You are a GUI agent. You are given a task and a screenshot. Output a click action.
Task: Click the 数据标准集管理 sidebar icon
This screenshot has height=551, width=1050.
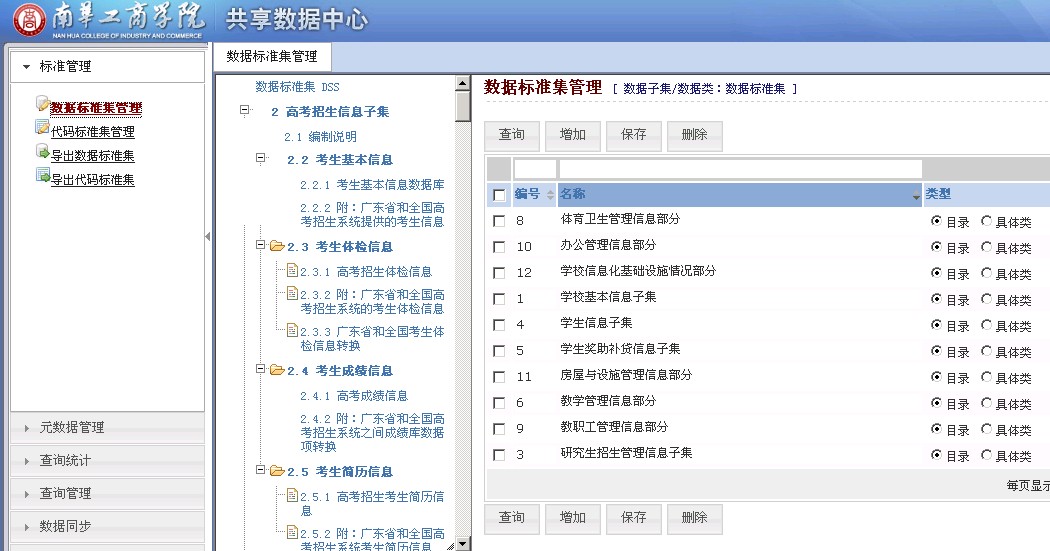(42, 104)
